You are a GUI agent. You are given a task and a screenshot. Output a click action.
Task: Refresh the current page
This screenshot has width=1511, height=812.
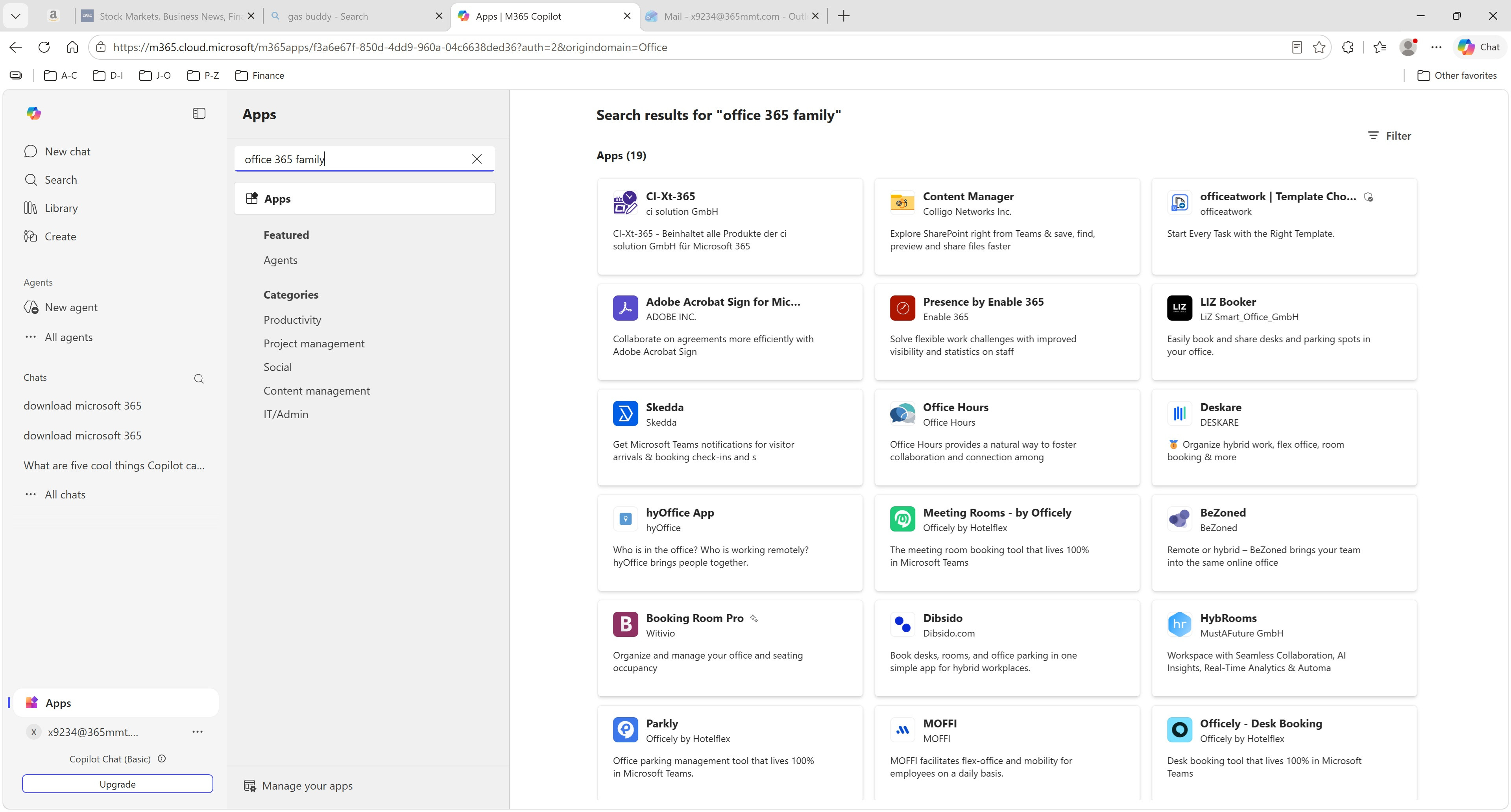coord(44,48)
